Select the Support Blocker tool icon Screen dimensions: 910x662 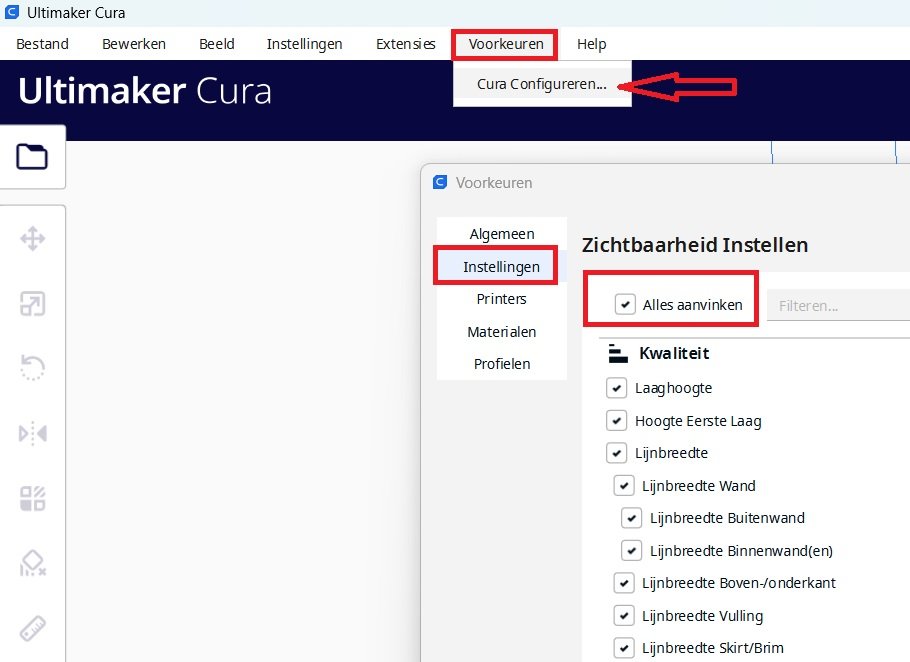(x=32, y=564)
